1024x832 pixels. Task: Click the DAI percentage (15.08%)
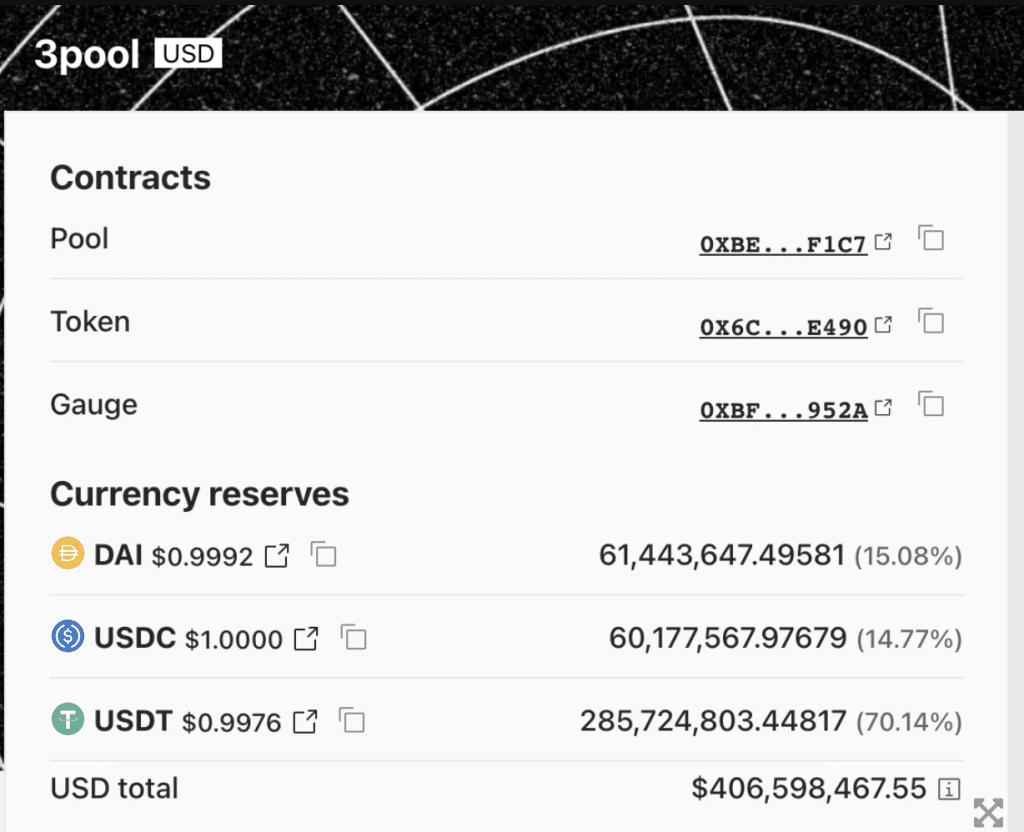pos(908,556)
